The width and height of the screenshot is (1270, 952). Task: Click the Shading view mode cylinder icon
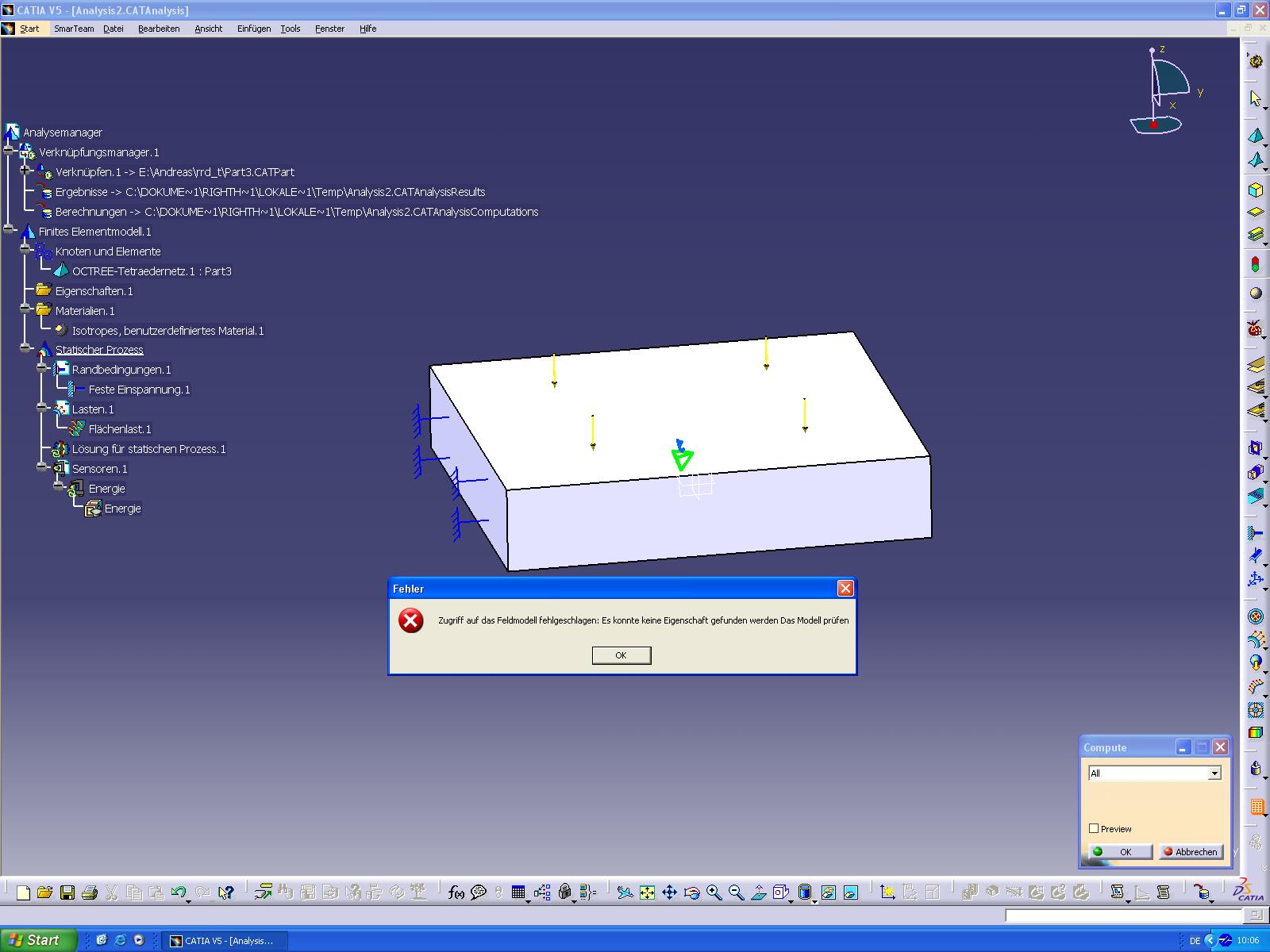pyautogui.click(x=805, y=892)
